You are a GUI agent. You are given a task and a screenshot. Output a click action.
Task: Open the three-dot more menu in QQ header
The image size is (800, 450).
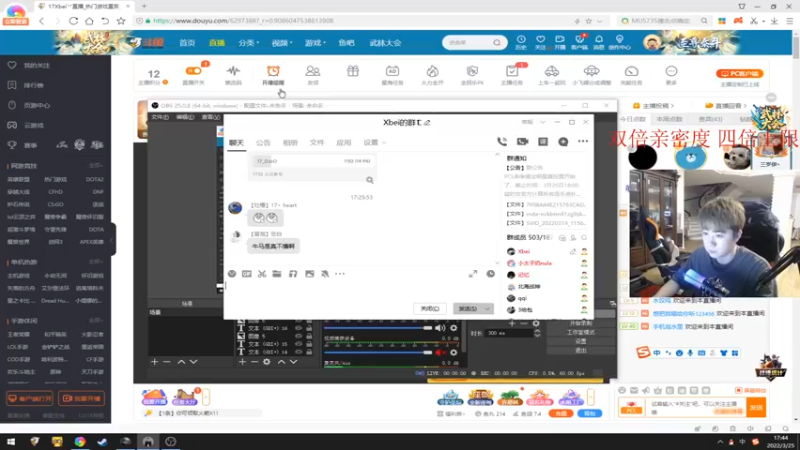583,141
